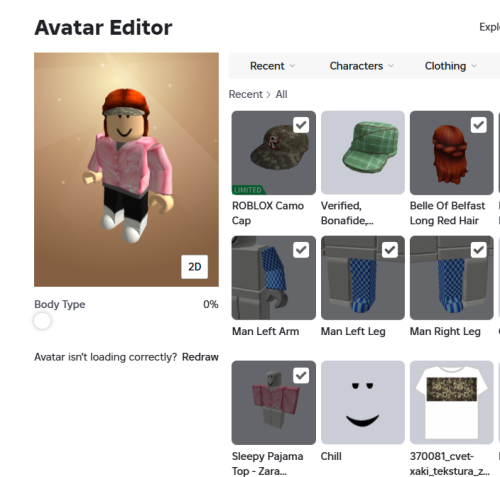Click the 'ROBLOX Camo Cap' item name
This screenshot has height=477, width=500.
click(x=268, y=213)
